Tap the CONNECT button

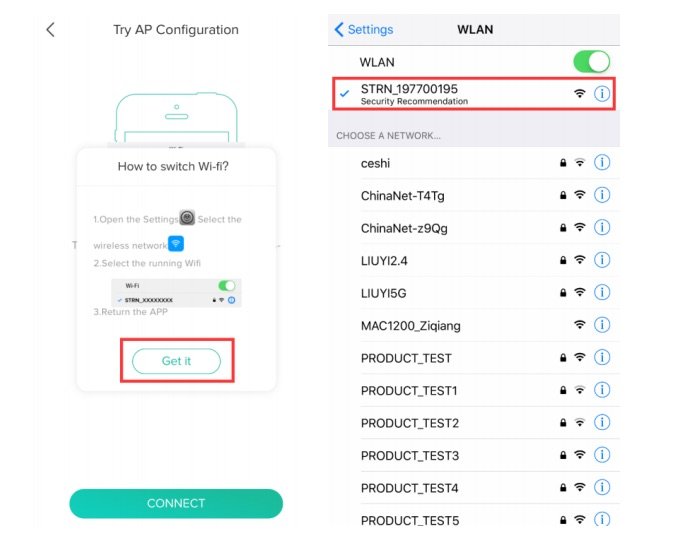(x=176, y=503)
